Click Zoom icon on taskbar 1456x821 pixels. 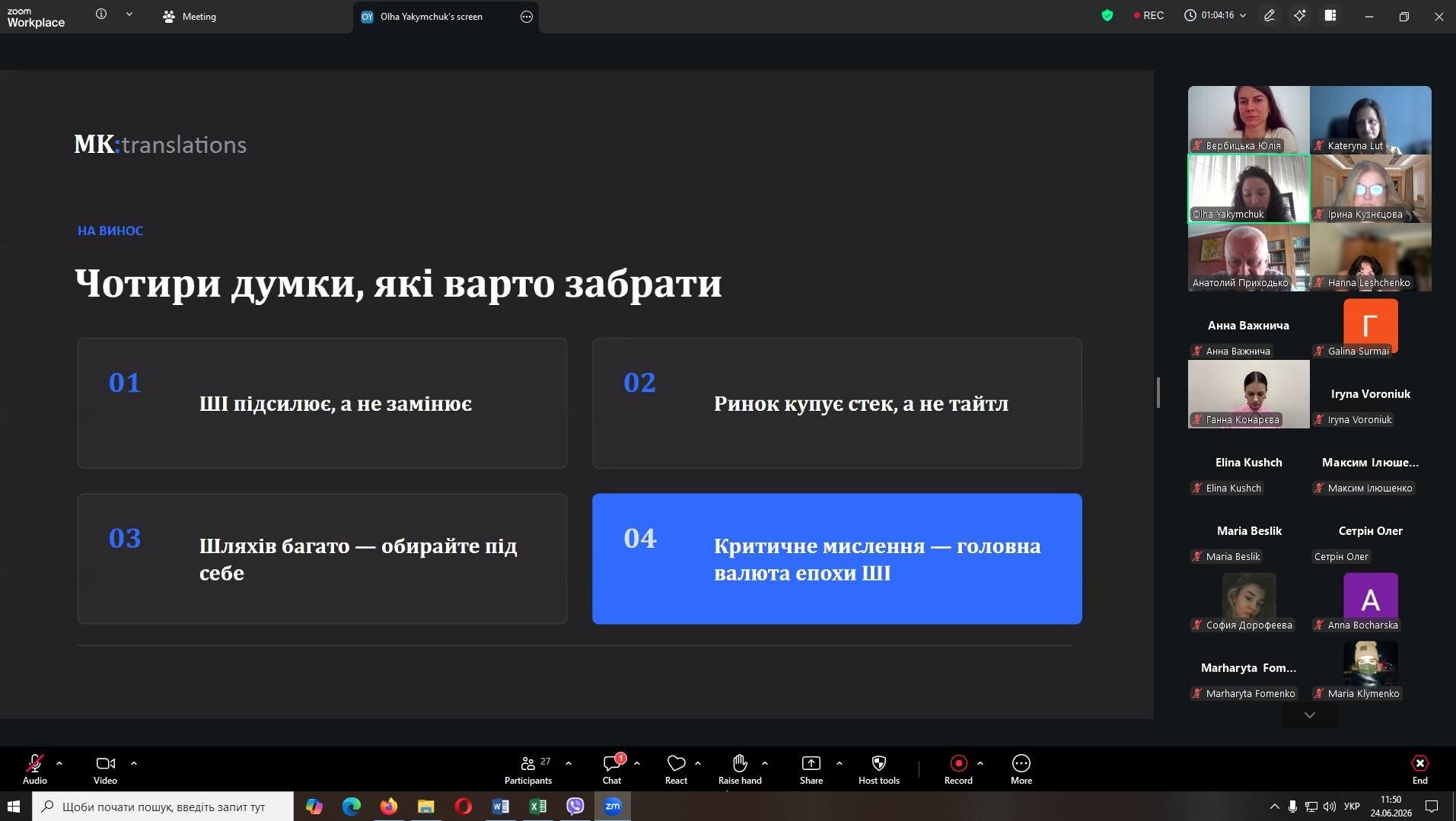(612, 807)
